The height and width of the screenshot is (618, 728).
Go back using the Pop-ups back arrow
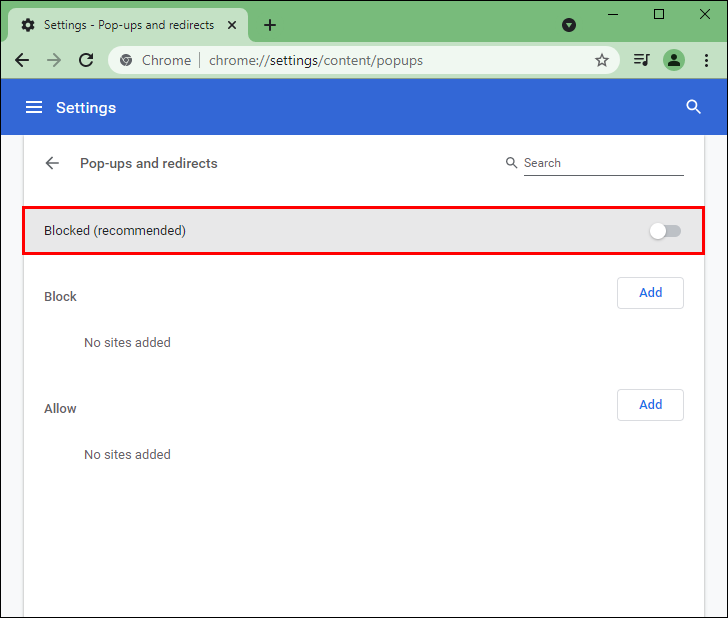point(52,163)
